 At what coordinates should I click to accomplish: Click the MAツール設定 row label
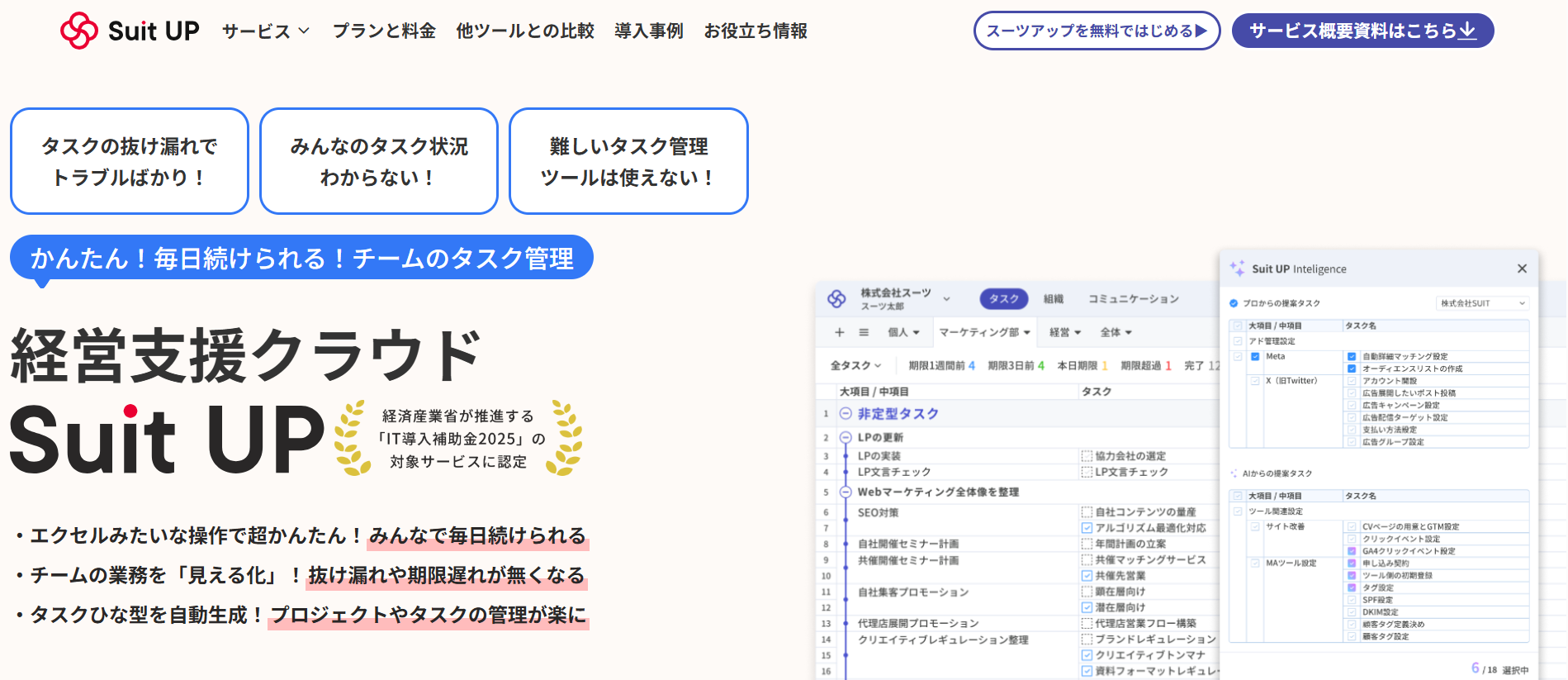coord(1291,563)
